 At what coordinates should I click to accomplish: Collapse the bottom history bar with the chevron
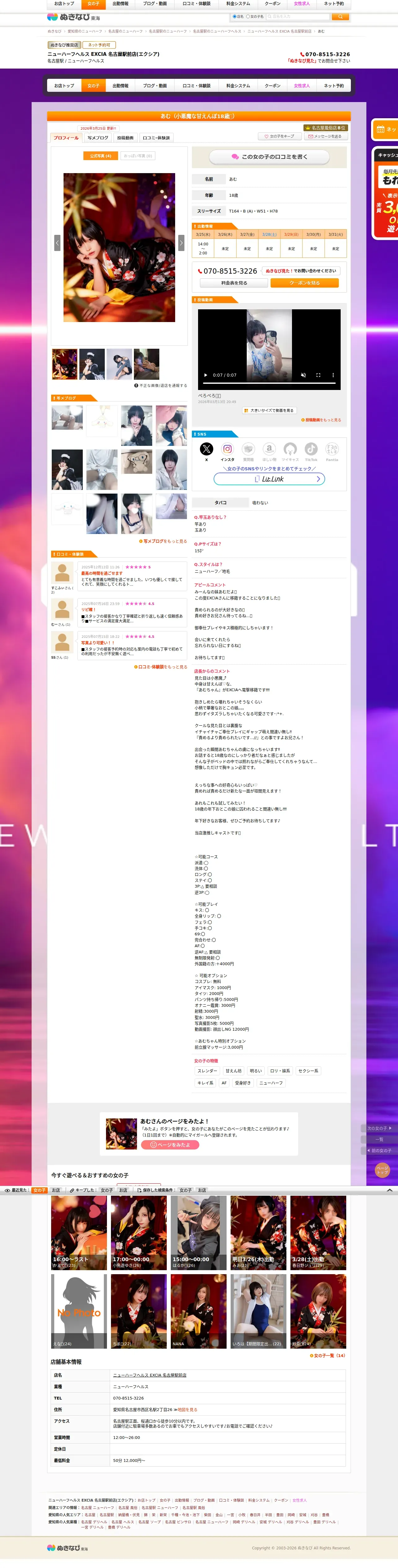click(x=390, y=1189)
